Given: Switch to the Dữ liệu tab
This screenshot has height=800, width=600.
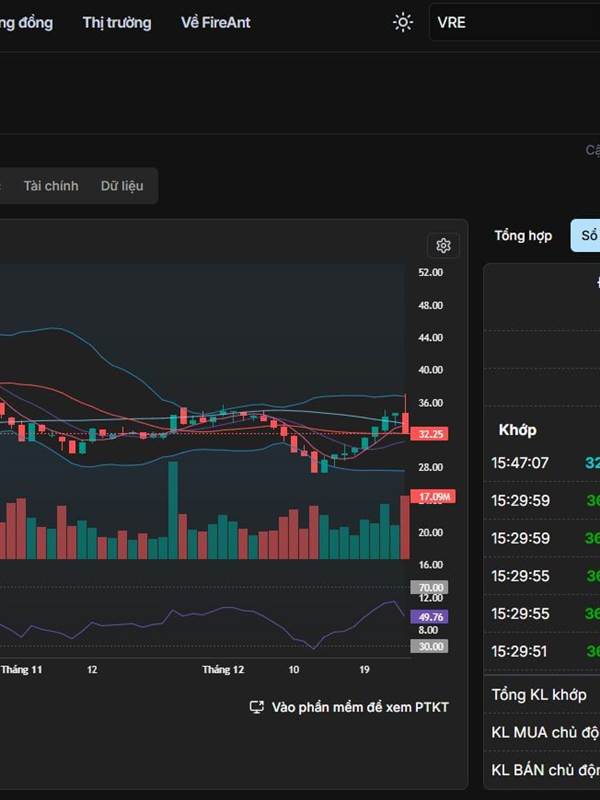Looking at the screenshot, I should [x=122, y=186].
